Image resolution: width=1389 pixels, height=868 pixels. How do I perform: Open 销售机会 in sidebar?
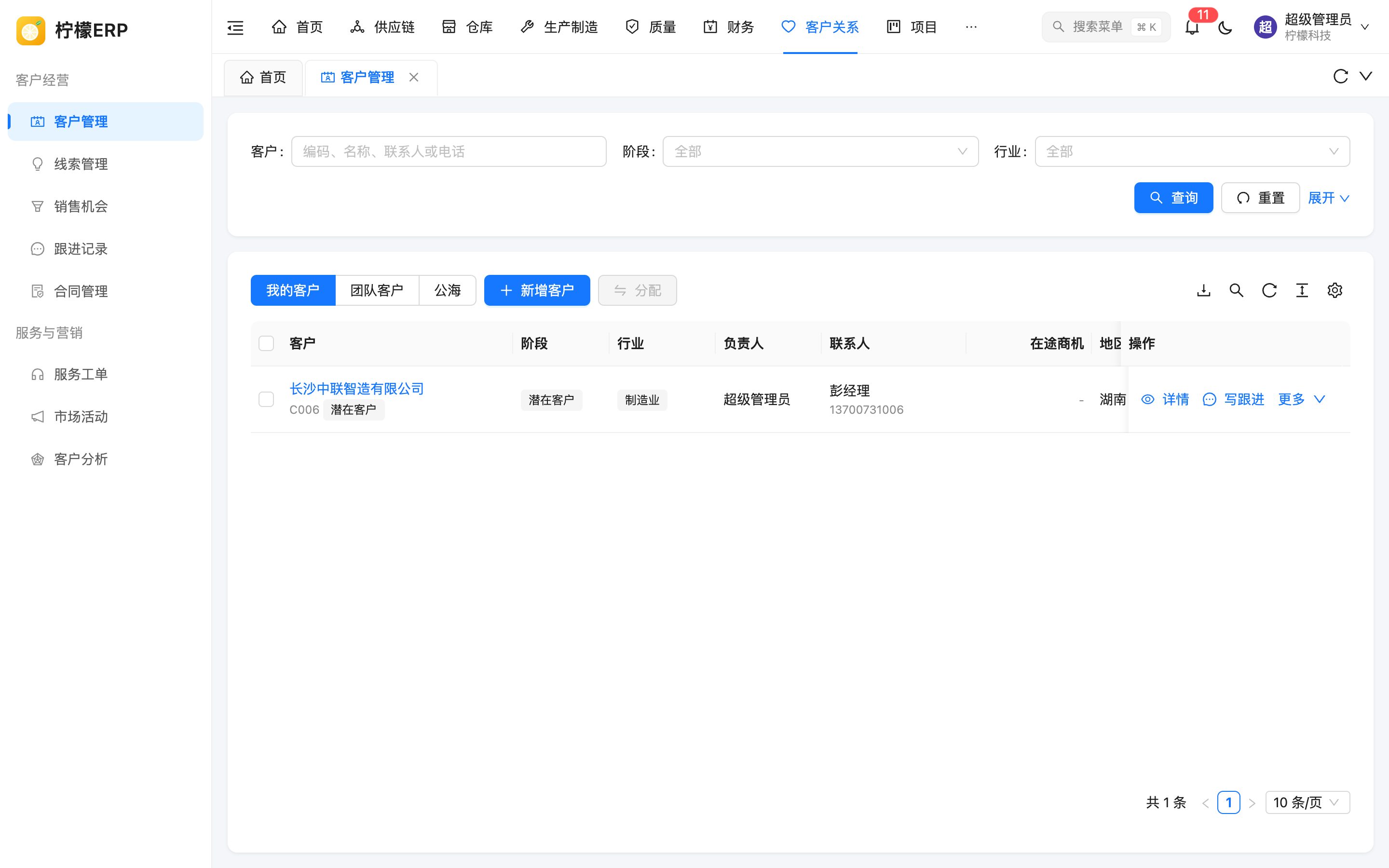(106, 207)
